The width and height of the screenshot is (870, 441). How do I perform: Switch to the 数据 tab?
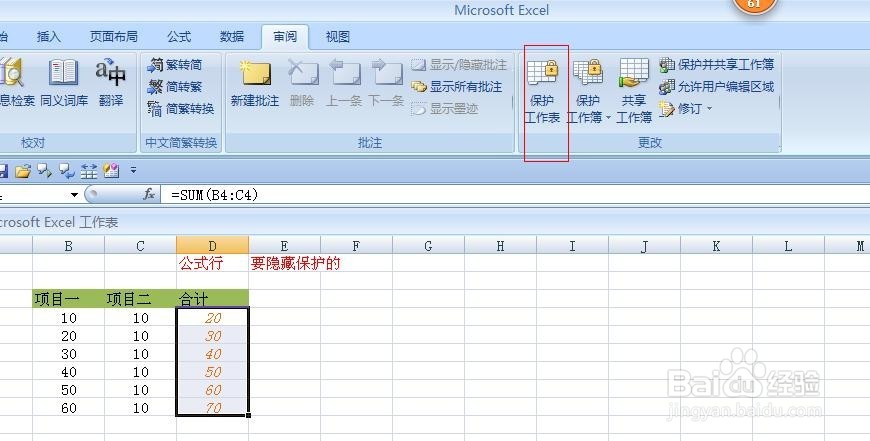(x=232, y=37)
